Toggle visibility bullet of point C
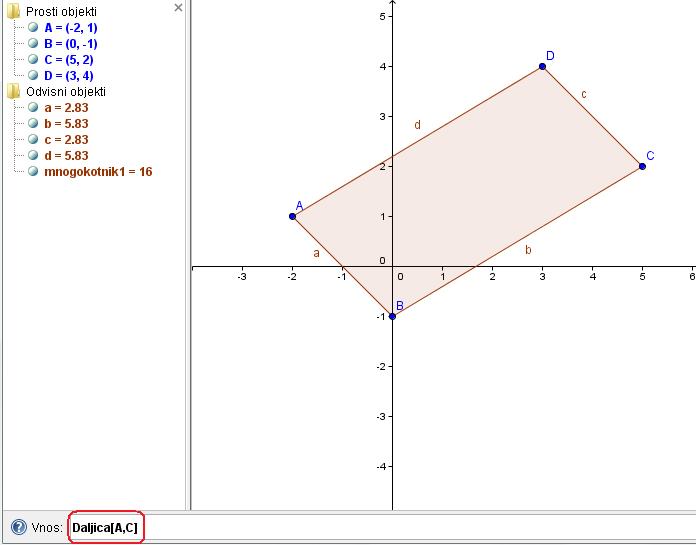Viewport: 696px width, 545px height. (x=34, y=60)
